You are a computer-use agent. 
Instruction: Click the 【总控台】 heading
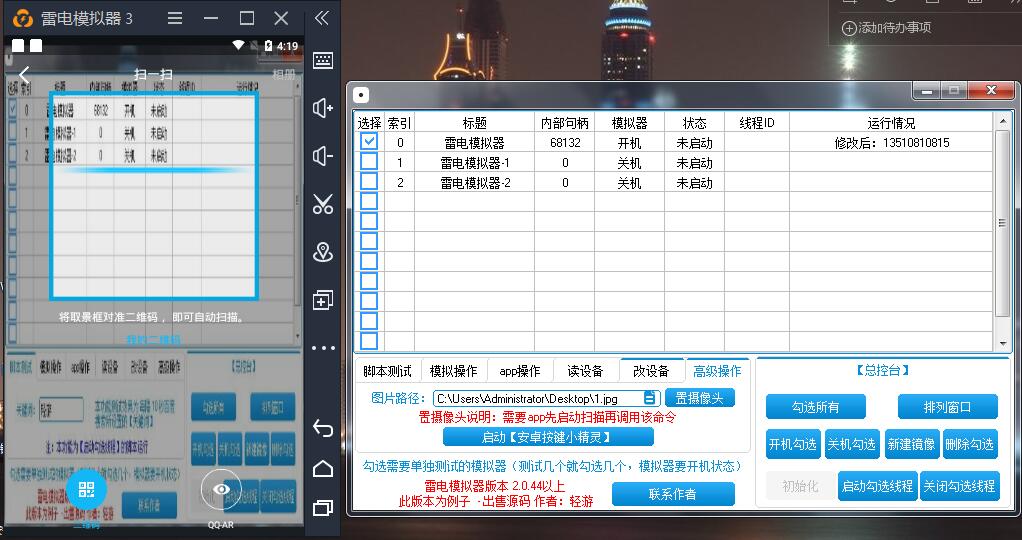pos(883,370)
